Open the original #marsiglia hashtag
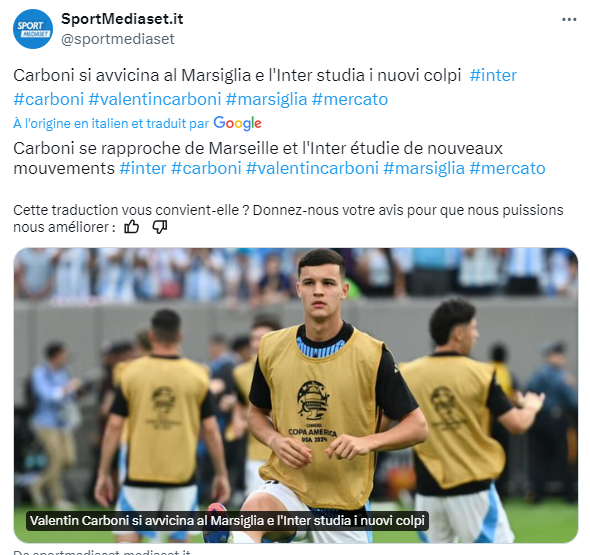The image size is (590, 555). click(x=266, y=99)
